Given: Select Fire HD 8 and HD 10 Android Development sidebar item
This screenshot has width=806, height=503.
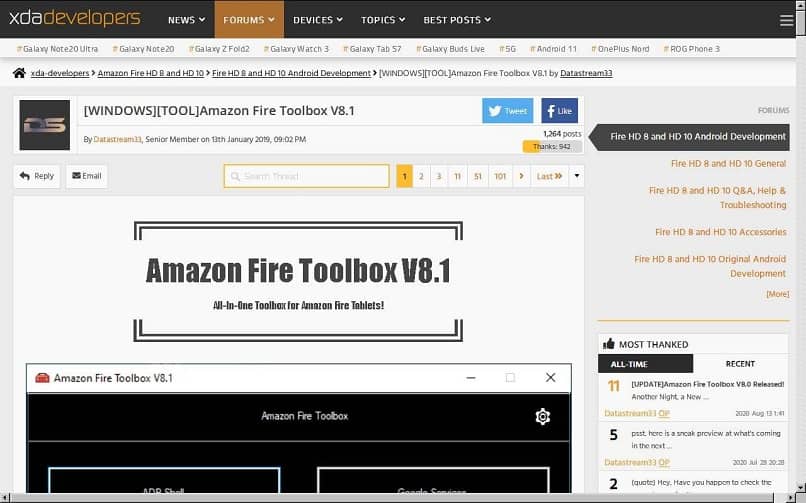Looking at the screenshot, I should (690, 137).
